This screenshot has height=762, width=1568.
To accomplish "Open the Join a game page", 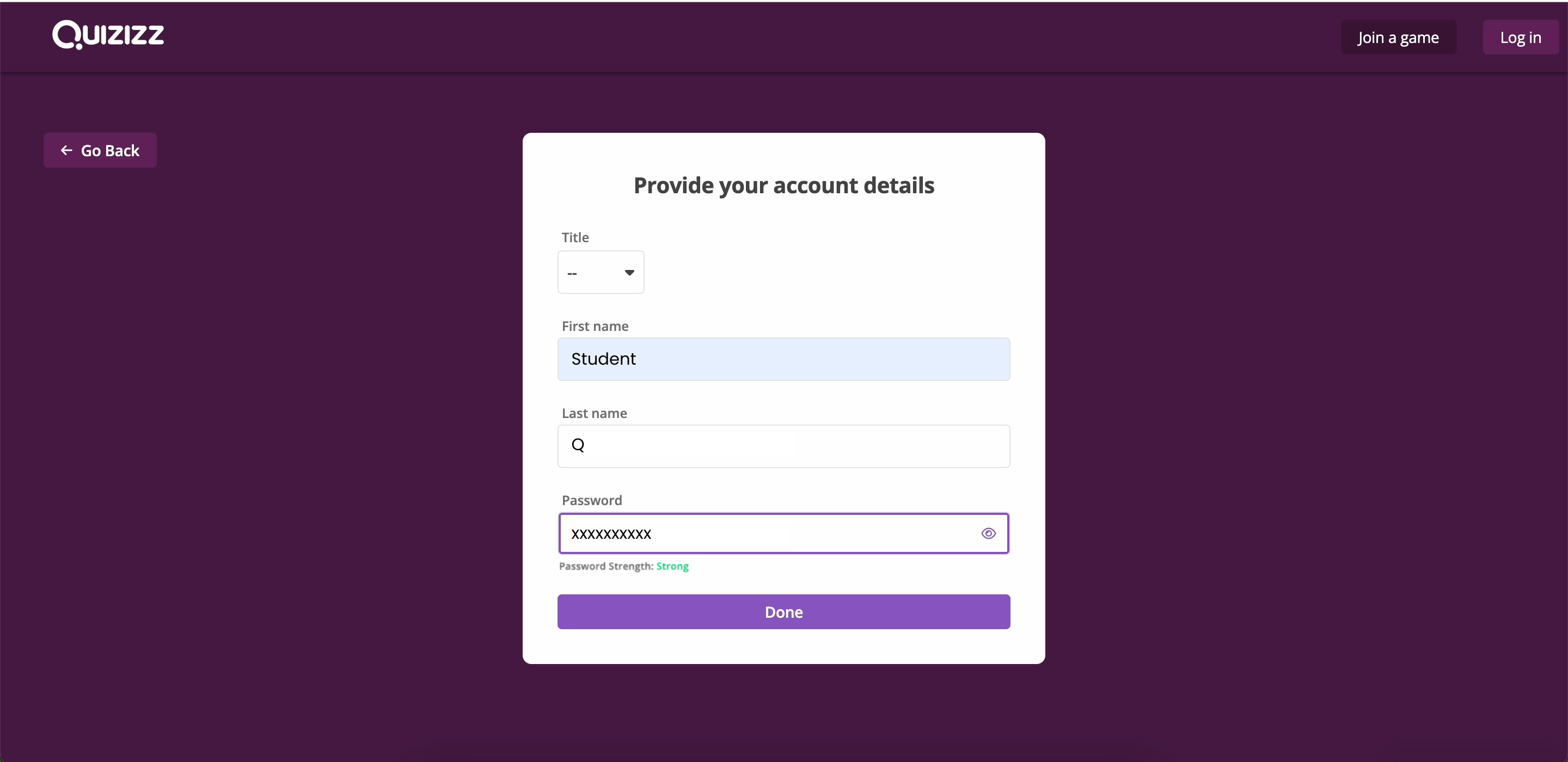I will pyautogui.click(x=1398, y=37).
